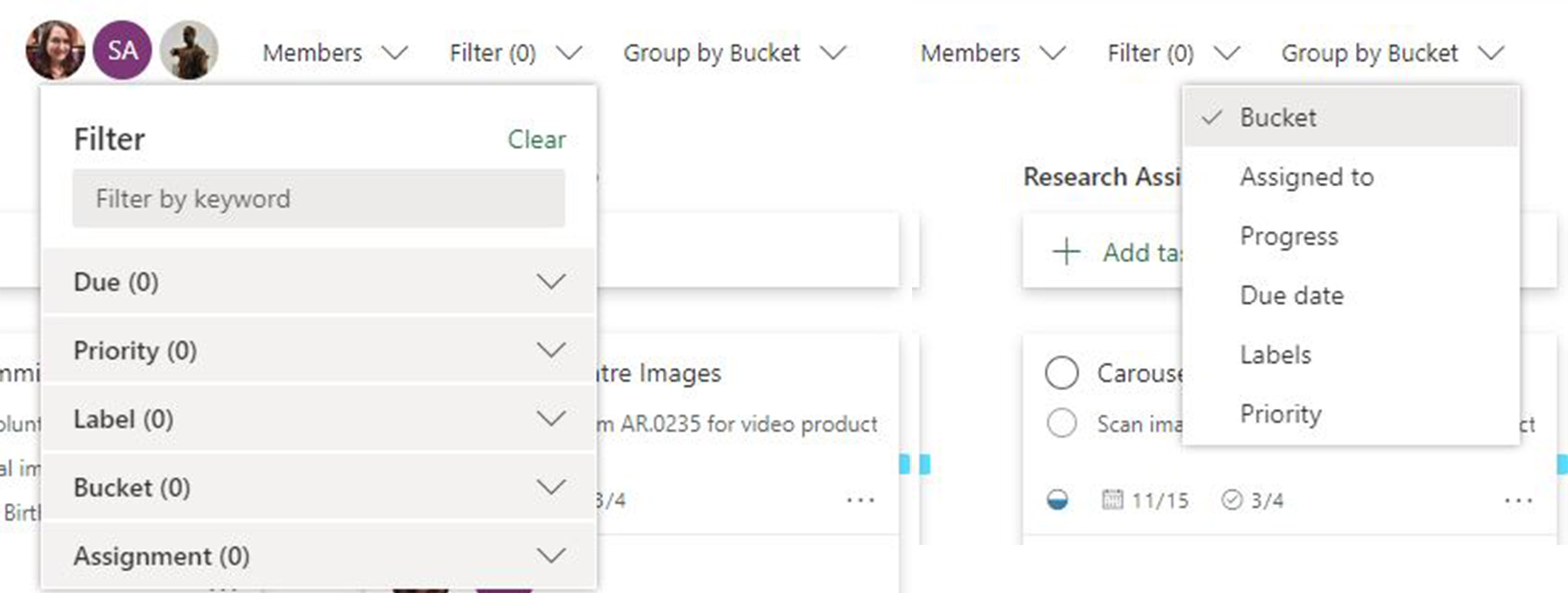Select Assigned to in Group by menu
The image size is (1568, 593).
(x=1306, y=177)
